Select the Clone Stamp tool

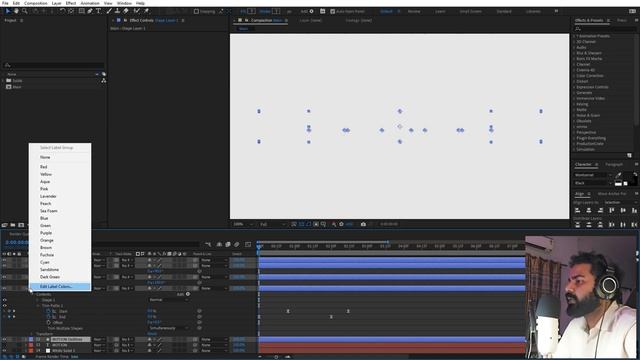pyautogui.click(x=117, y=11)
